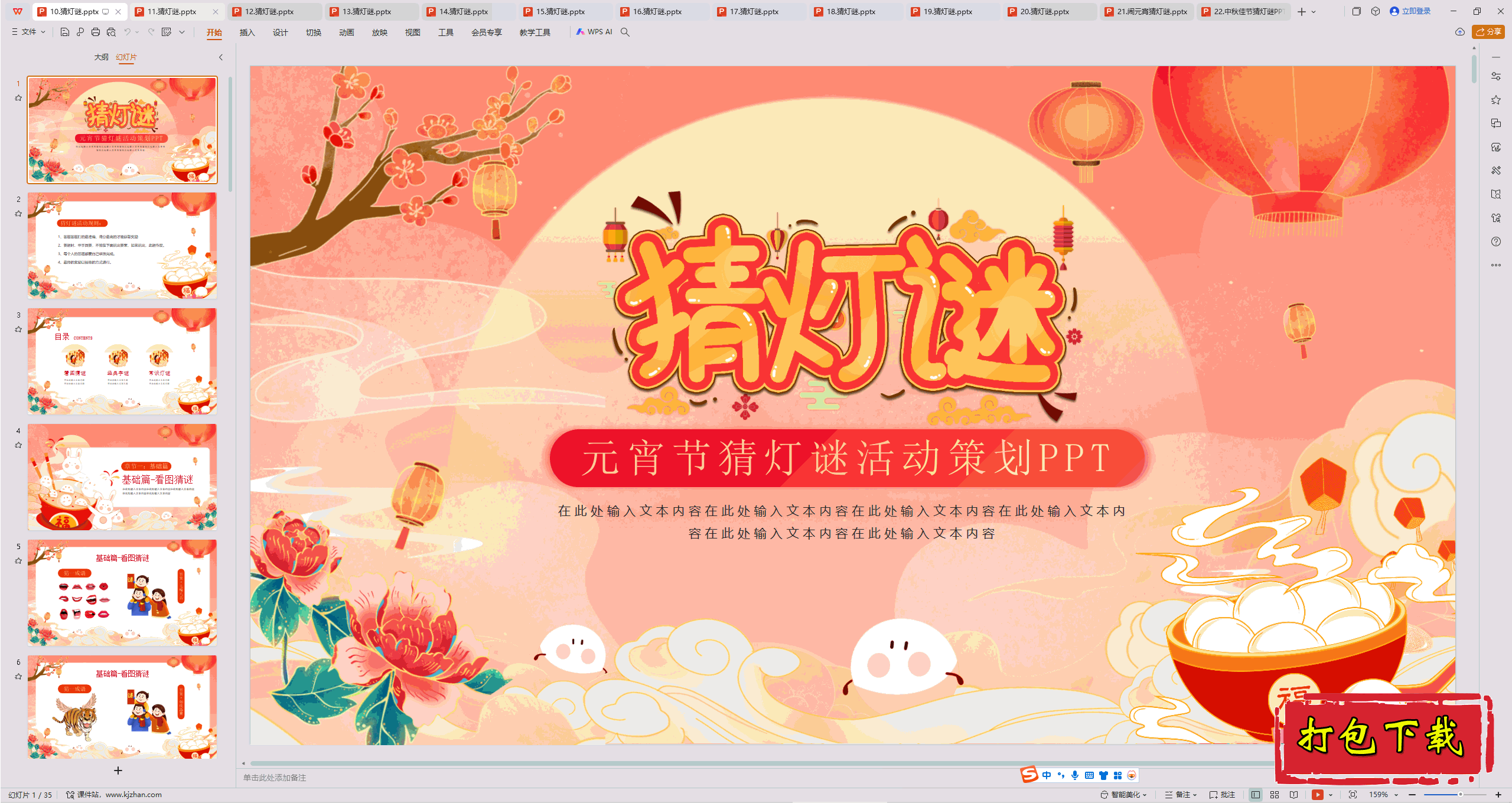Open the tab list dropdown arrow beside new tab

(1314, 12)
